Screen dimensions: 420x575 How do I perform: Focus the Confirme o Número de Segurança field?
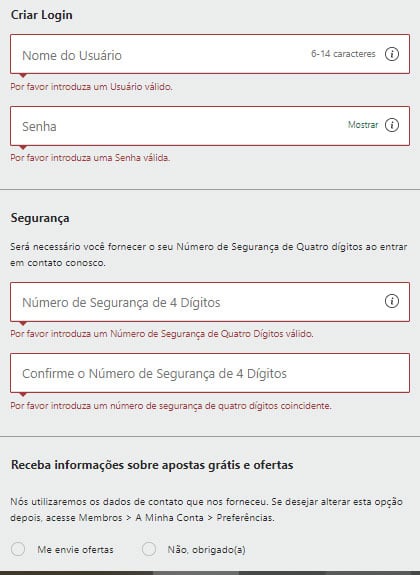click(x=210, y=373)
